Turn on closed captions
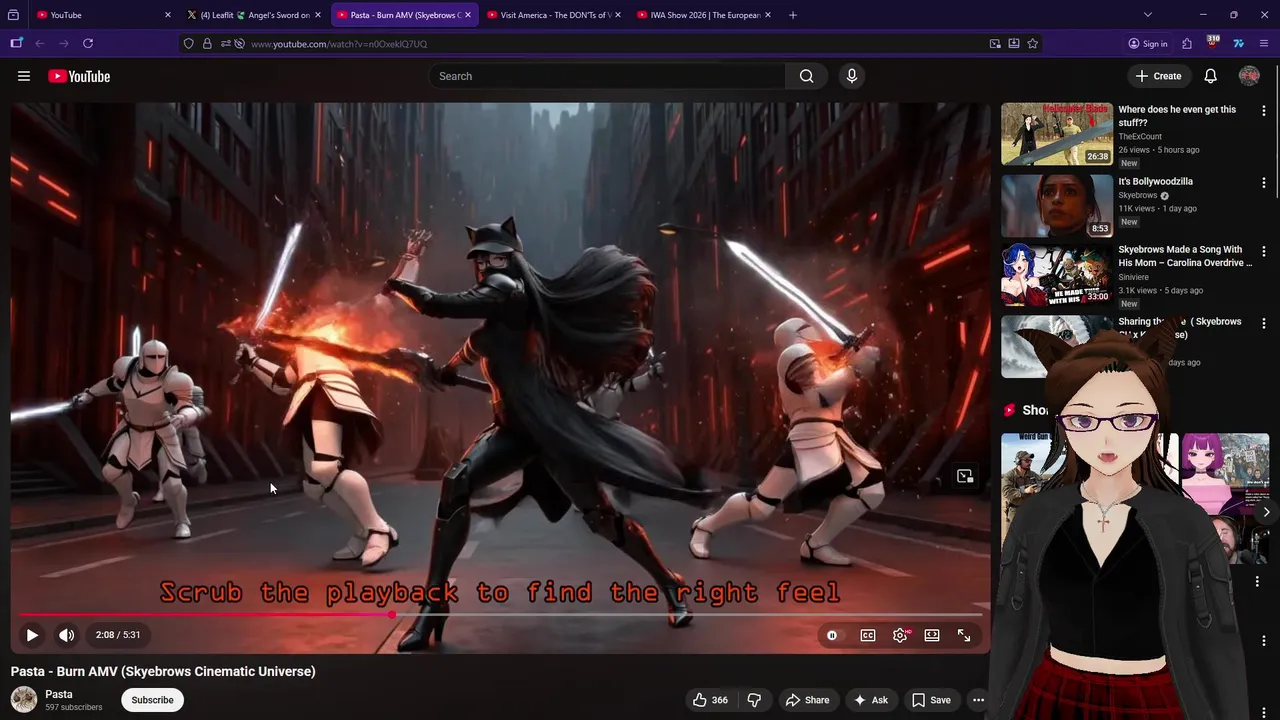 point(868,635)
